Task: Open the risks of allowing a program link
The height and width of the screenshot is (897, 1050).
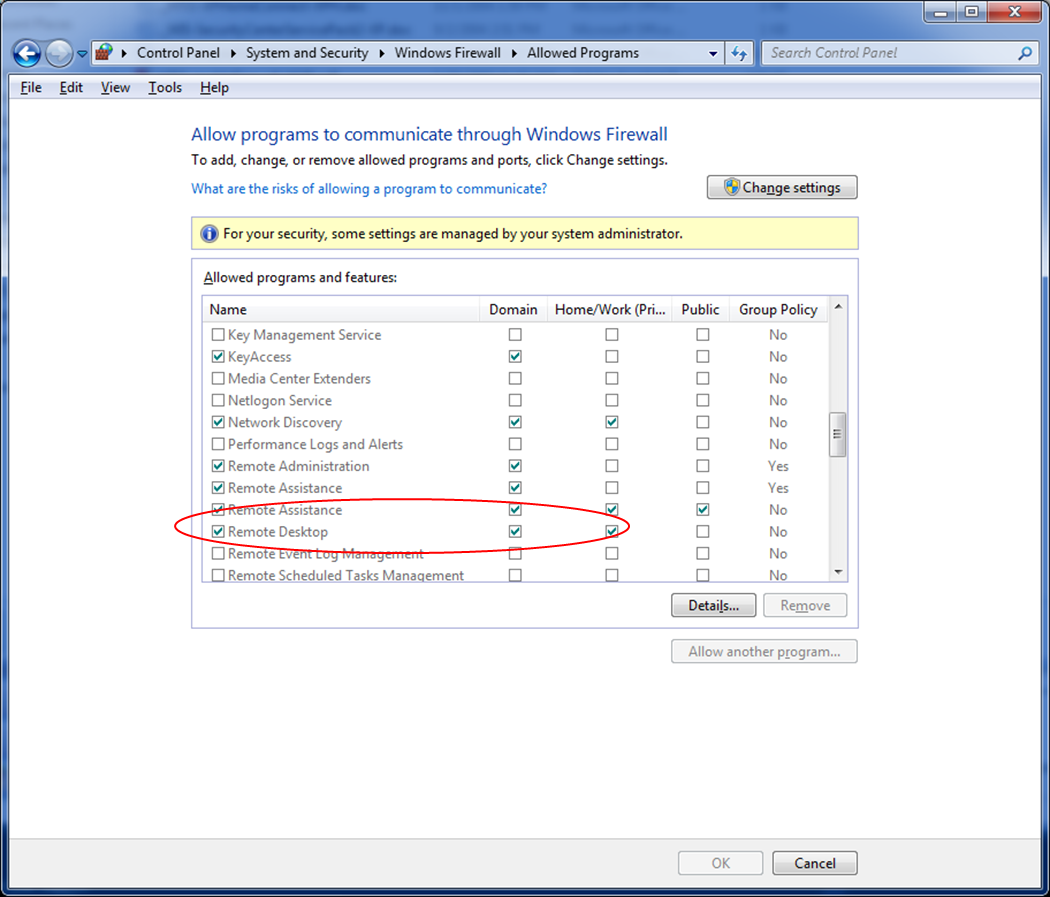Action: click(x=369, y=189)
